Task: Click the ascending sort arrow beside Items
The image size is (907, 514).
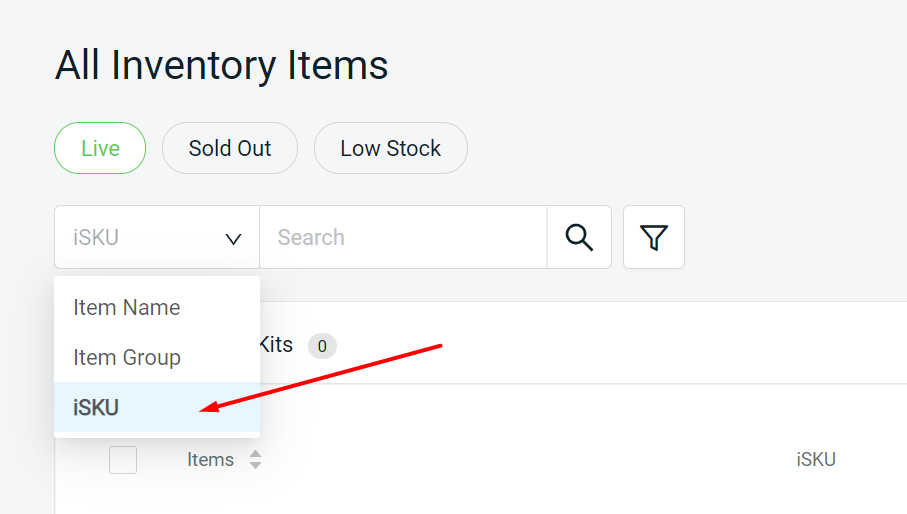Action: pos(255,454)
